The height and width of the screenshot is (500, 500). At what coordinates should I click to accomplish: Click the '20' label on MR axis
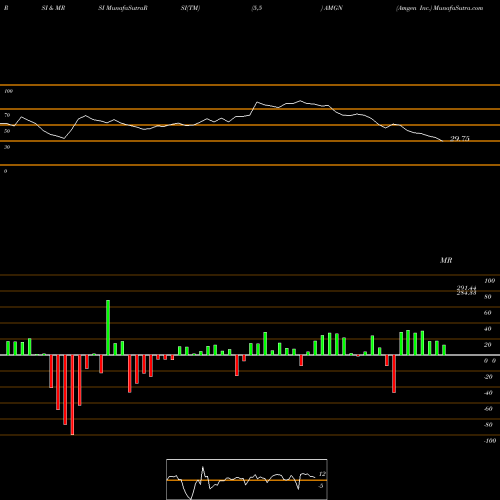488,345
